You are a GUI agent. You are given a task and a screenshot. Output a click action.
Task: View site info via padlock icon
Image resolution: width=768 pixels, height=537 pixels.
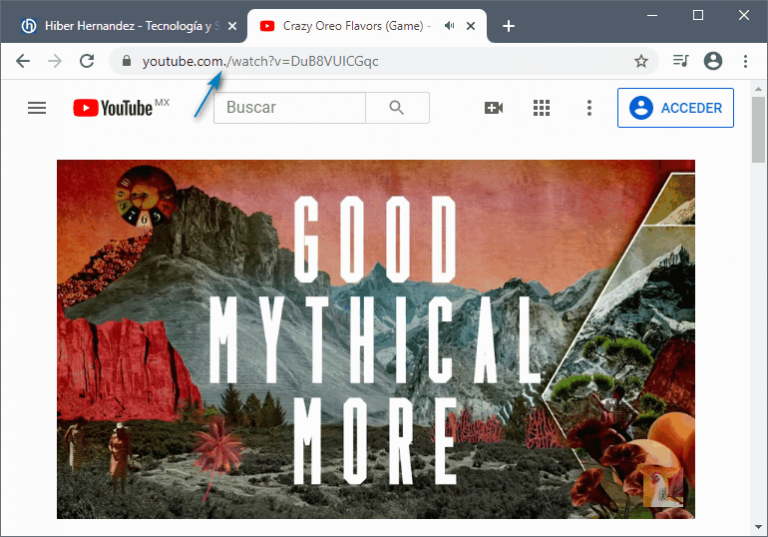click(126, 61)
